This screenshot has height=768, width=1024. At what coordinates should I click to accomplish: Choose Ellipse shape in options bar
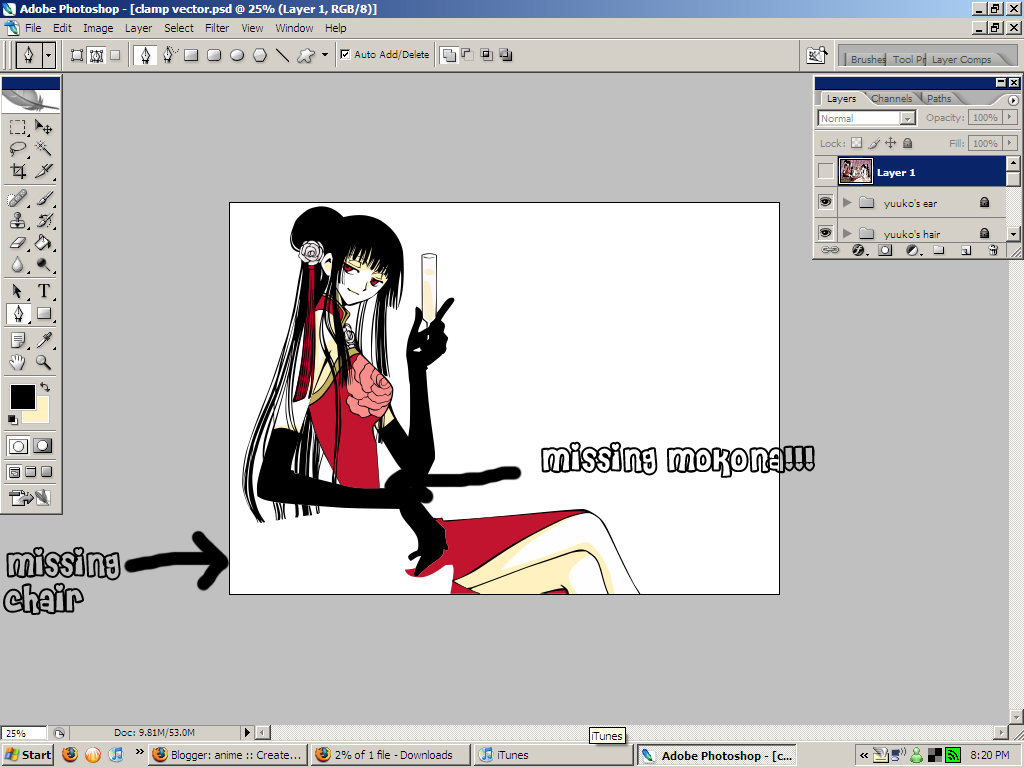237,56
